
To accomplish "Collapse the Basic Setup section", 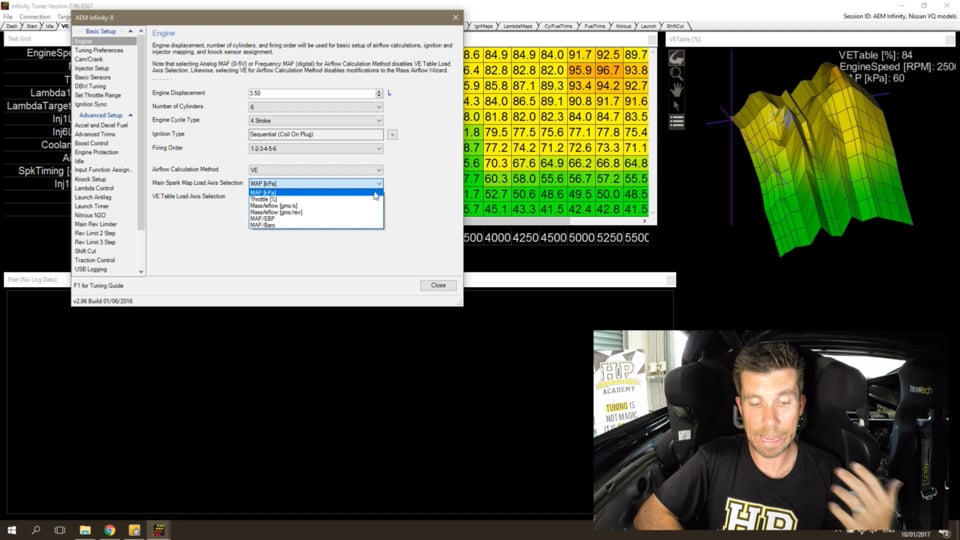I will (x=130, y=31).
